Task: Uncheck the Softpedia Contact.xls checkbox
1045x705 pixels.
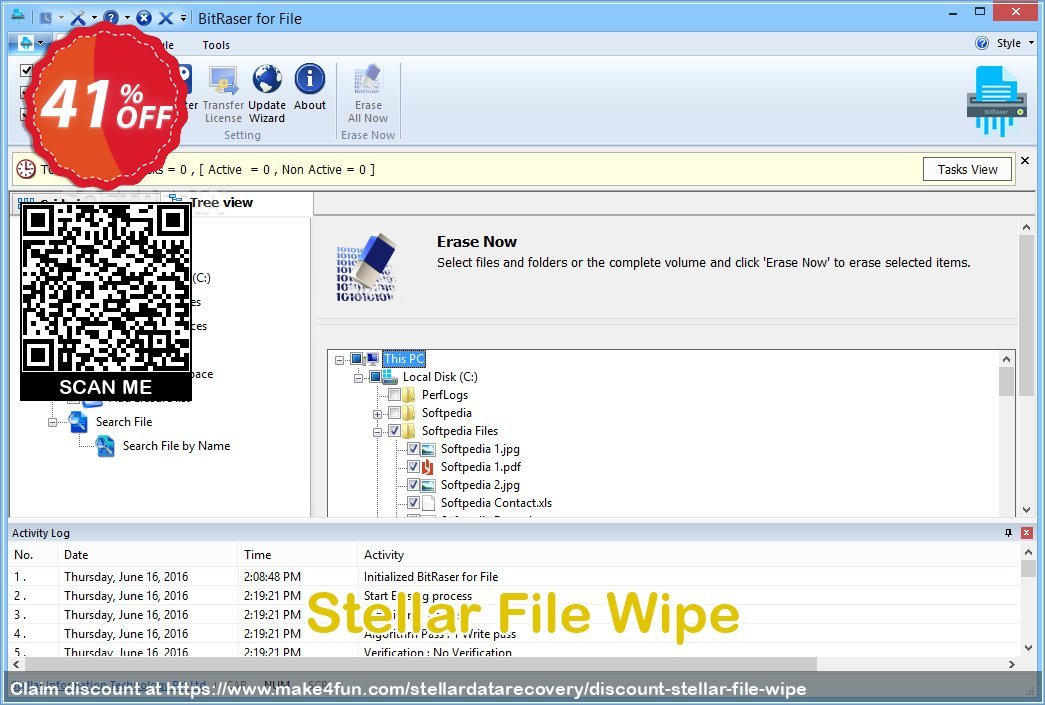Action: click(413, 502)
